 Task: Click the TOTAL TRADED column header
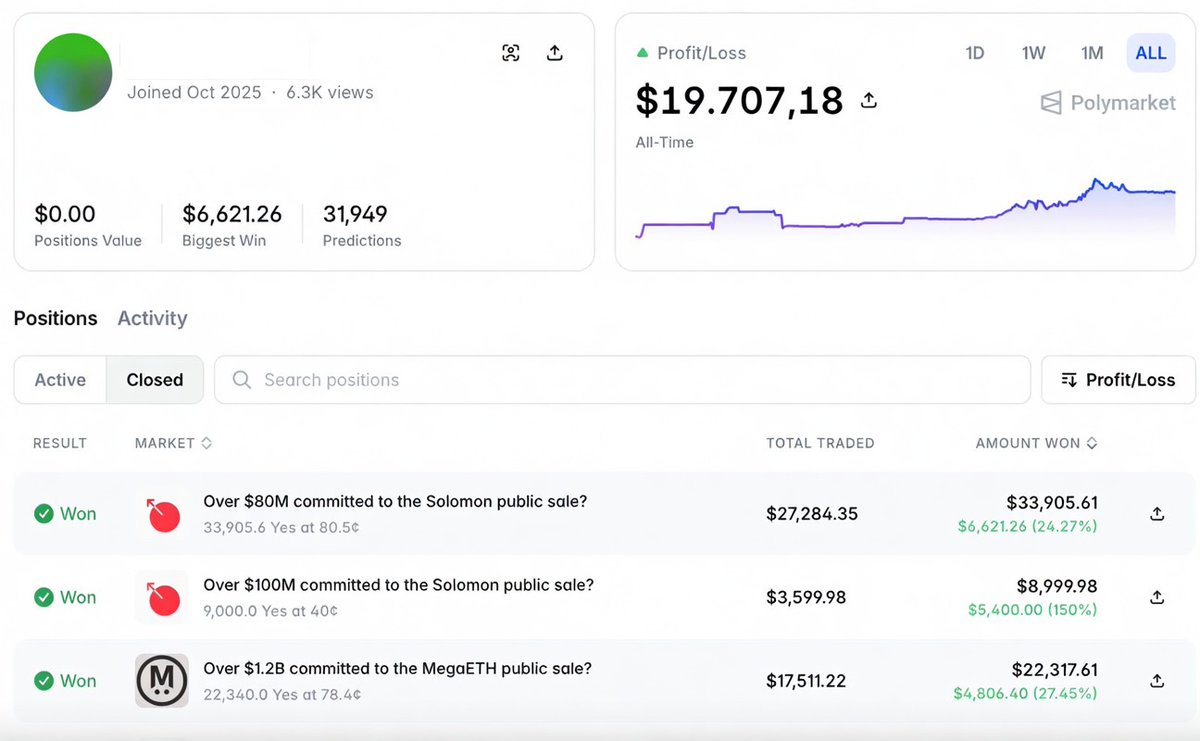[820, 443]
